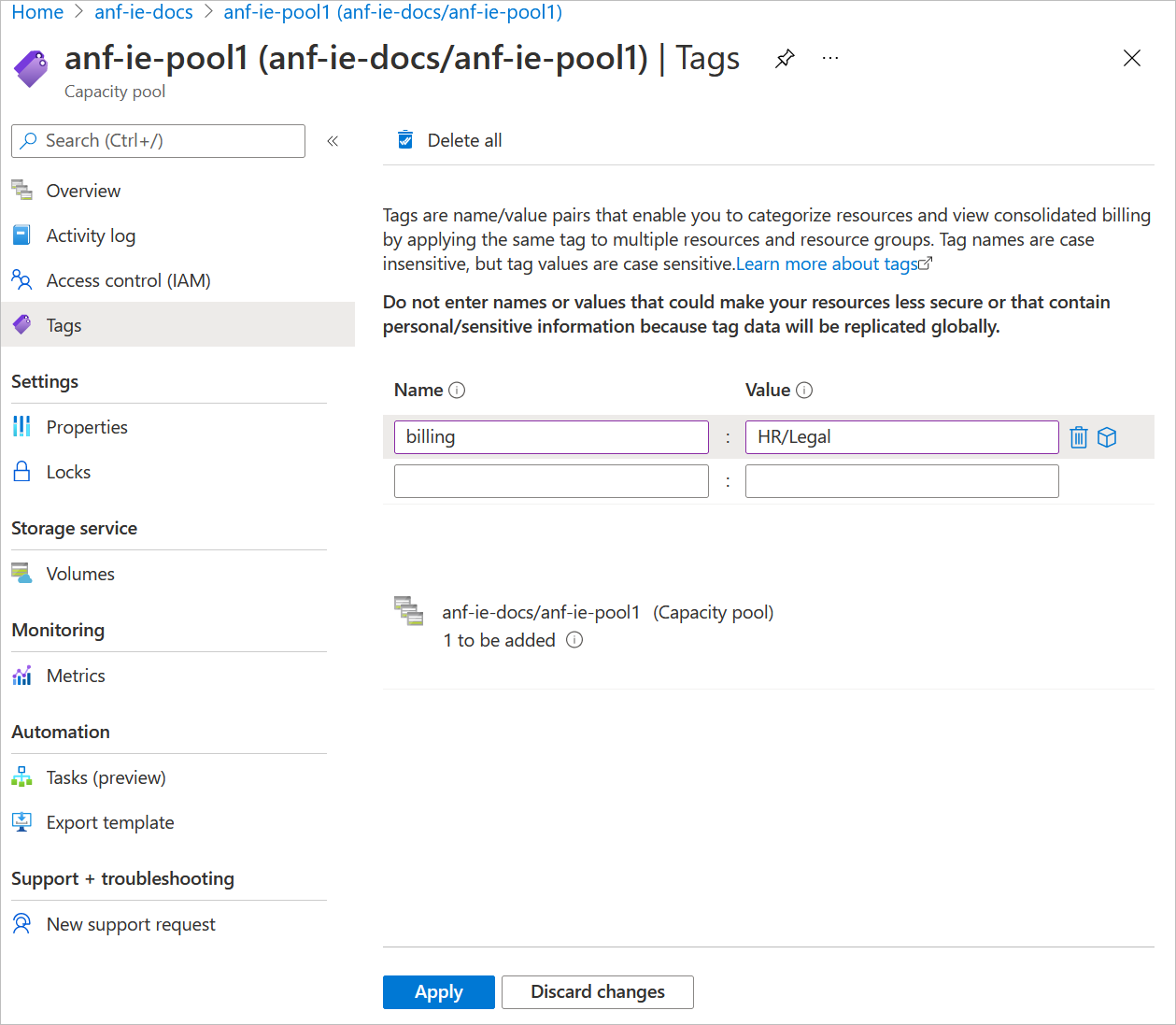
Task: Click the info icon next to 1 to be added
Action: tap(575, 640)
